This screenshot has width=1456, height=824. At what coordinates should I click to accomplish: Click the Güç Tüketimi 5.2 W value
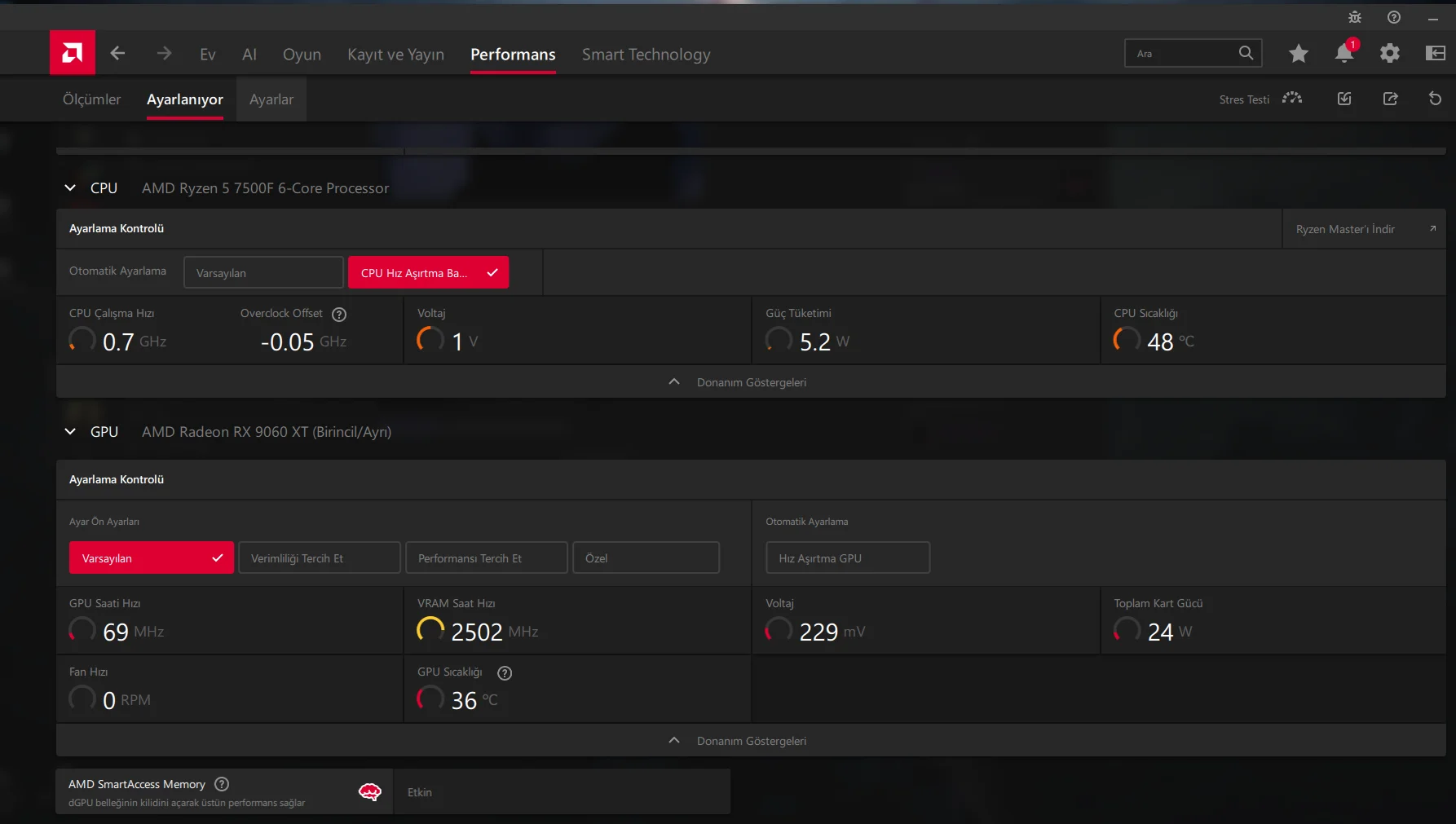pyautogui.click(x=824, y=341)
